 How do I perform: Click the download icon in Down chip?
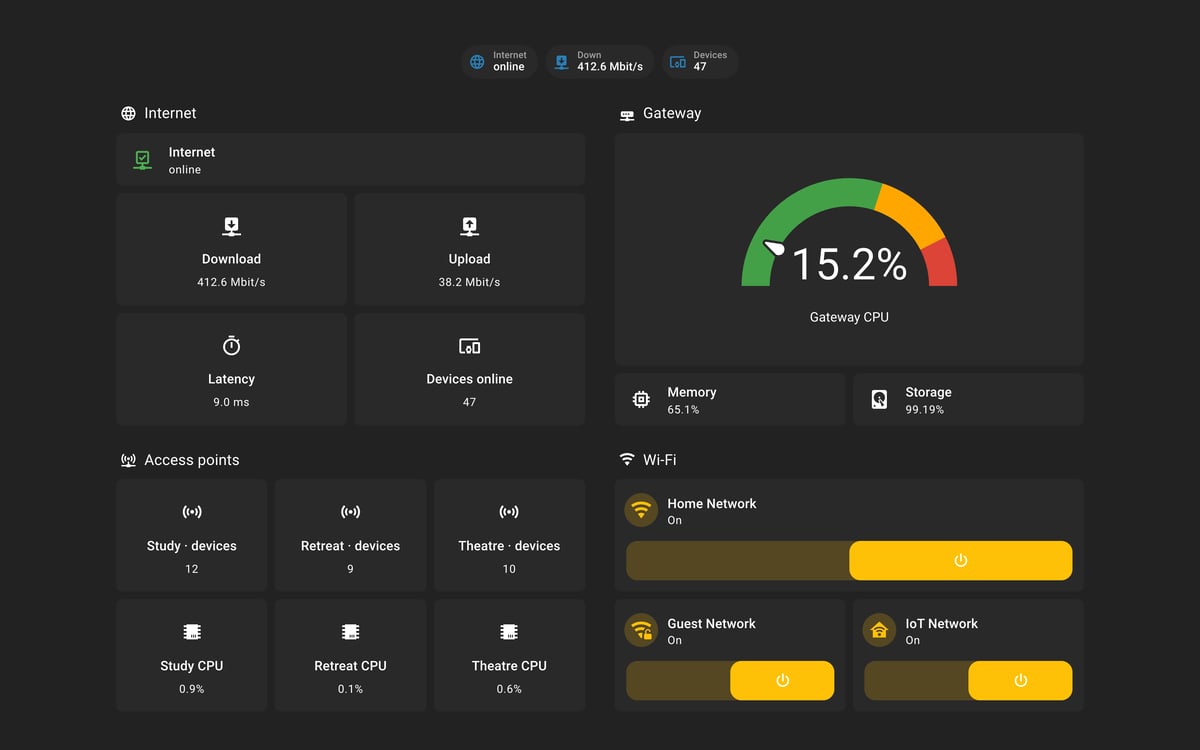point(561,62)
